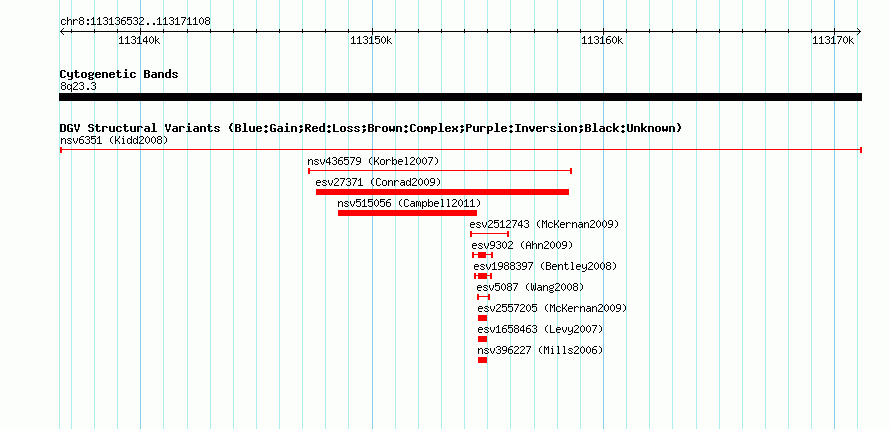Open esv2512743 (McKernan2009) label
The image size is (890, 429).
(544, 224)
